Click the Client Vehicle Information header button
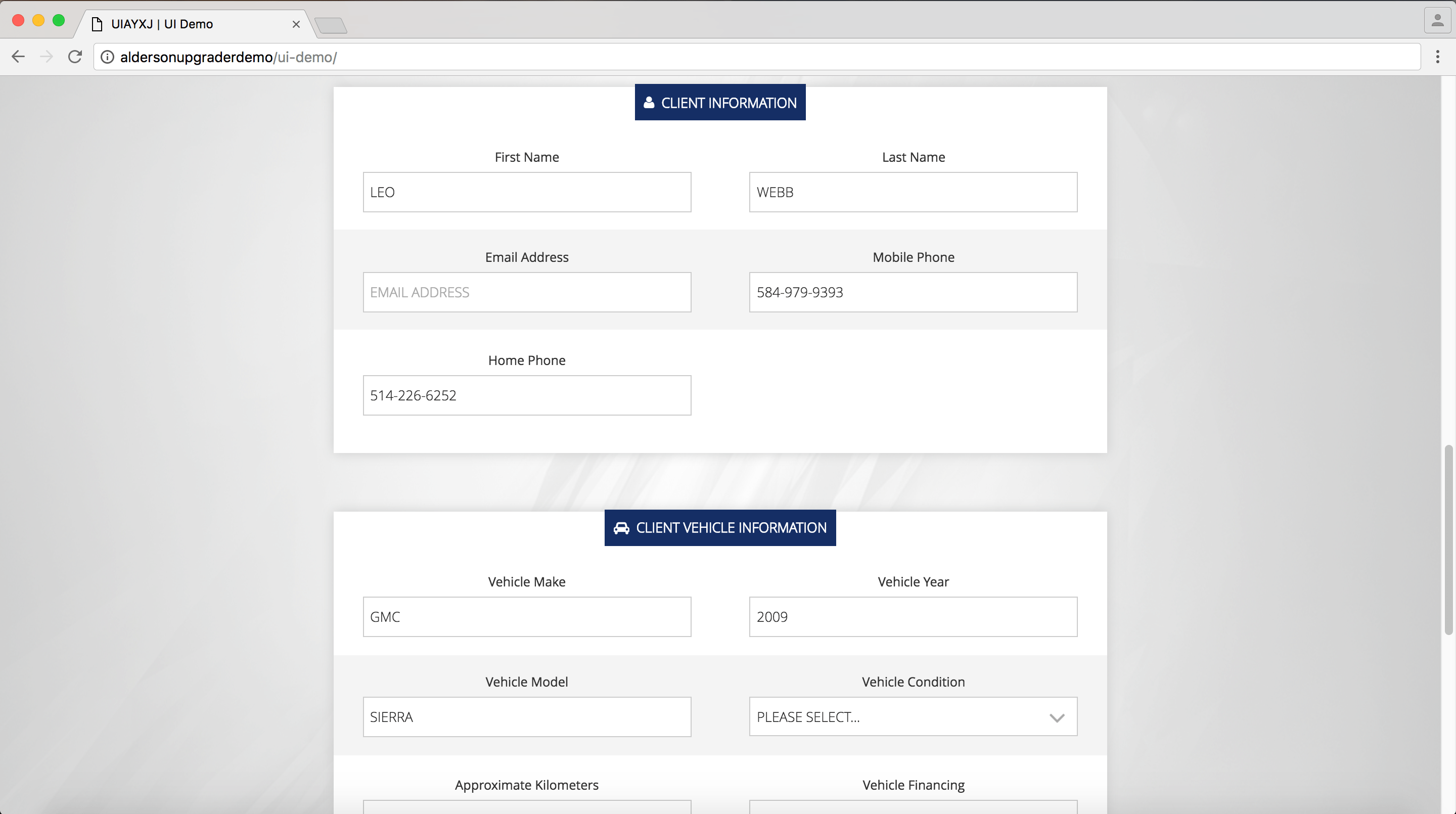The width and height of the screenshot is (1456, 814). (x=729, y=528)
